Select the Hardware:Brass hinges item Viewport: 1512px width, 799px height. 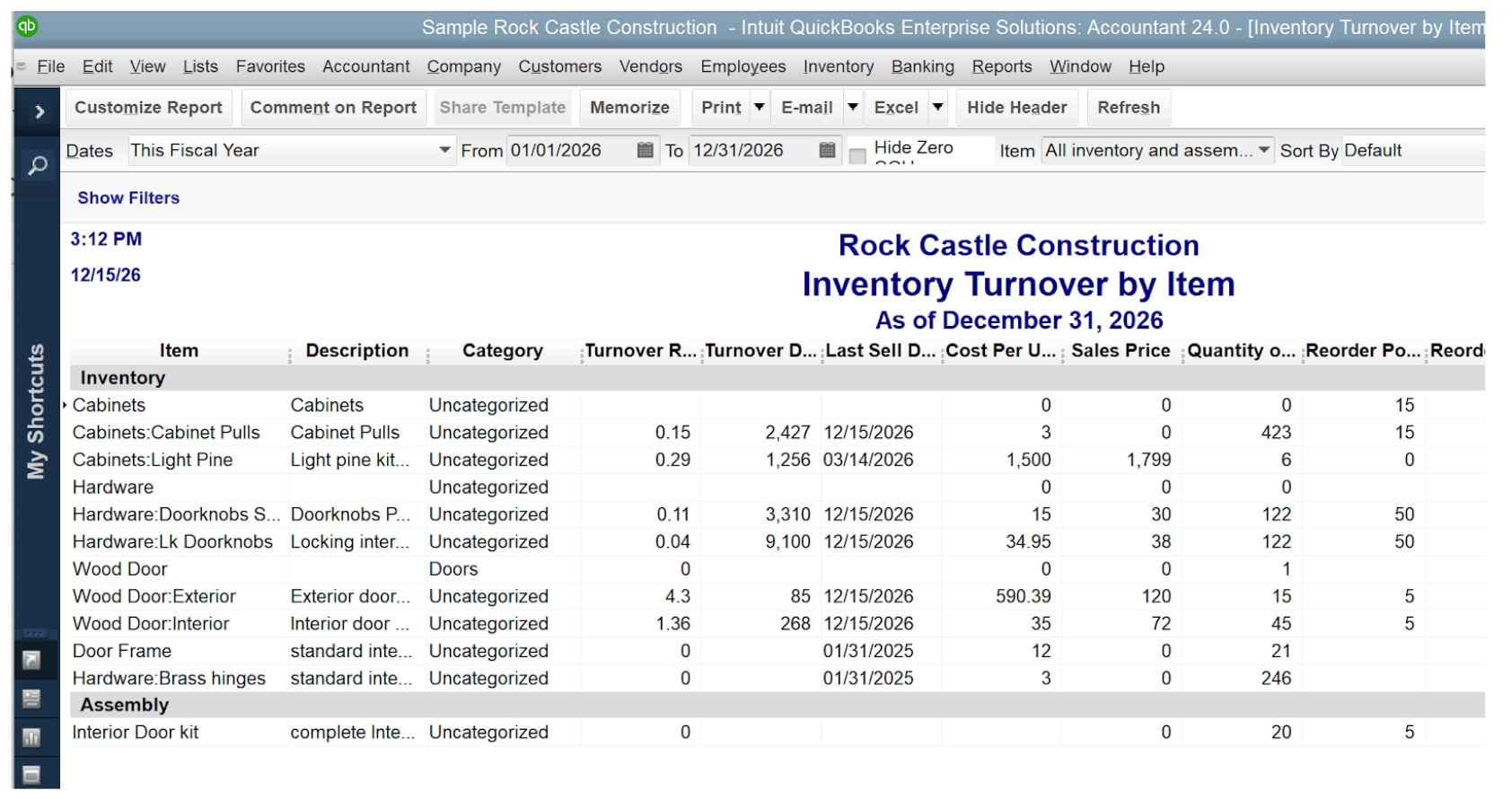169,678
